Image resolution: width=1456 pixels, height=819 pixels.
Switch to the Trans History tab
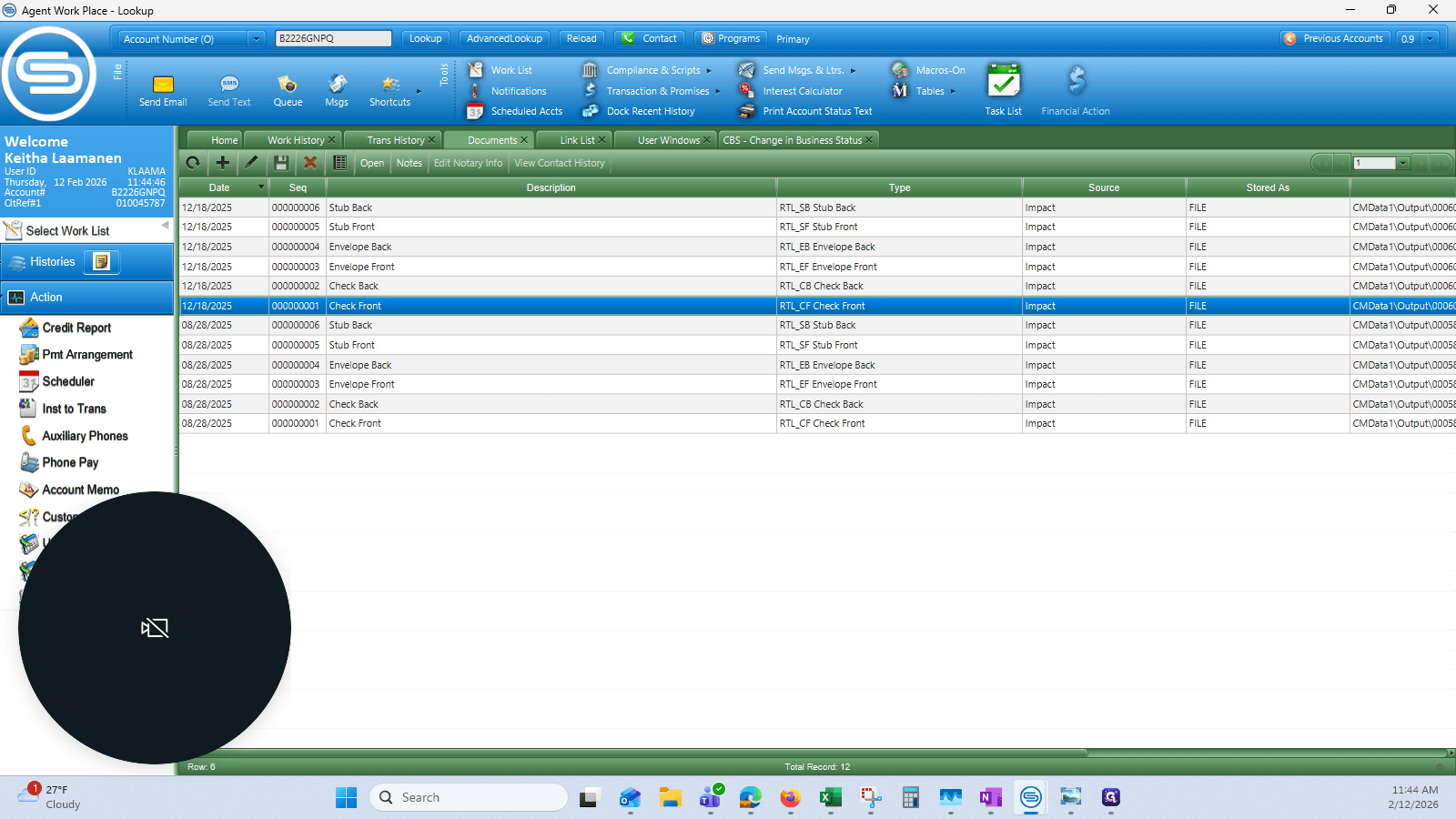coord(396,140)
